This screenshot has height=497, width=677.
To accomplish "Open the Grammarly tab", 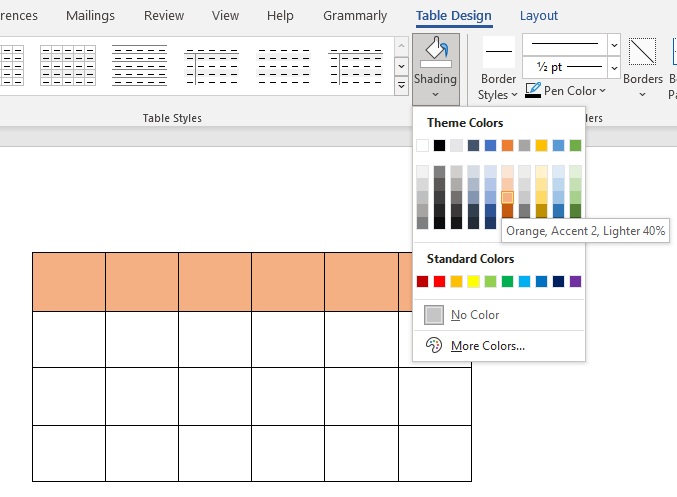I will pos(355,16).
